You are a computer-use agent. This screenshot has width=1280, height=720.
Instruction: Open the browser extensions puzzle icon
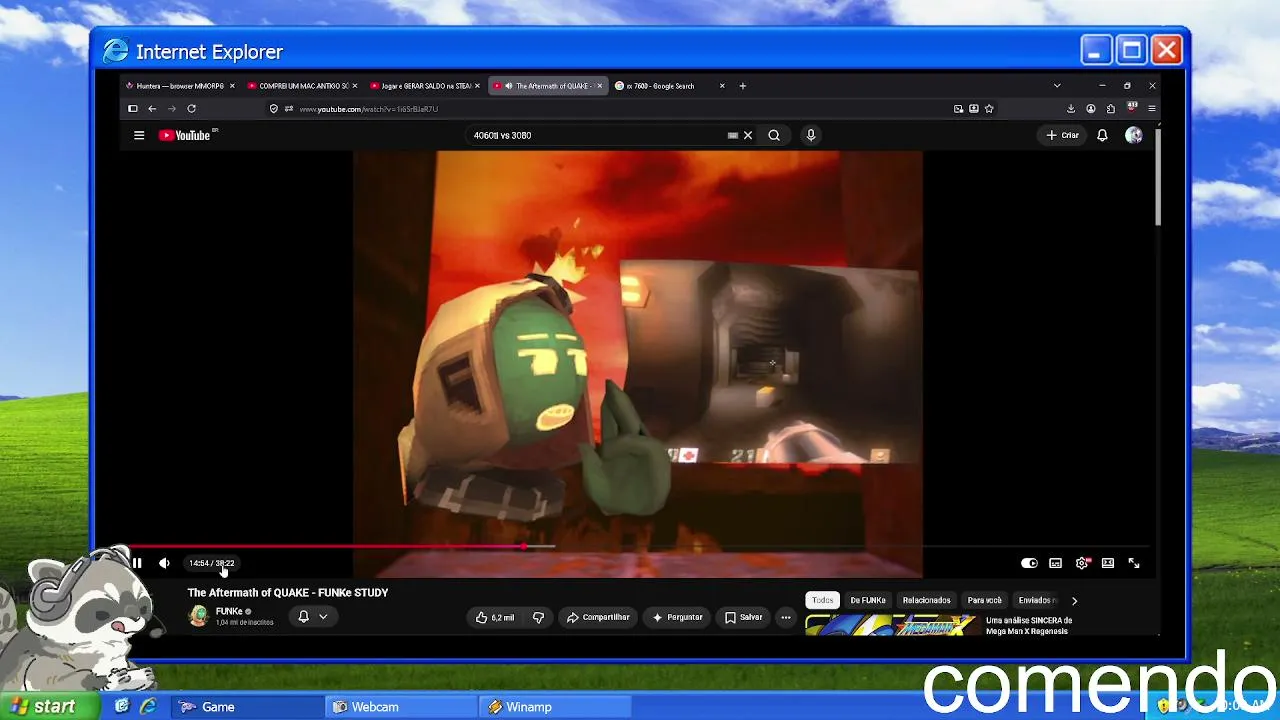1111,109
